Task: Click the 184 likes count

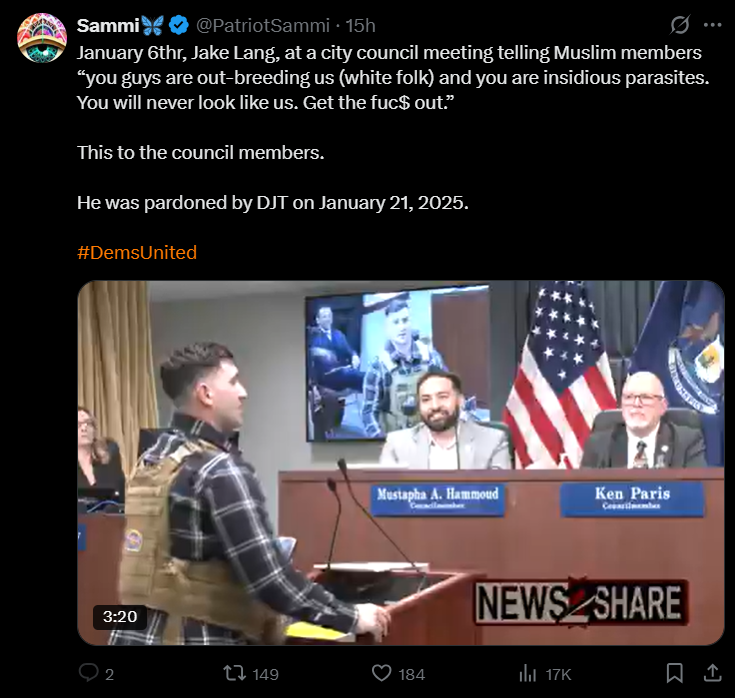Action: 412,675
